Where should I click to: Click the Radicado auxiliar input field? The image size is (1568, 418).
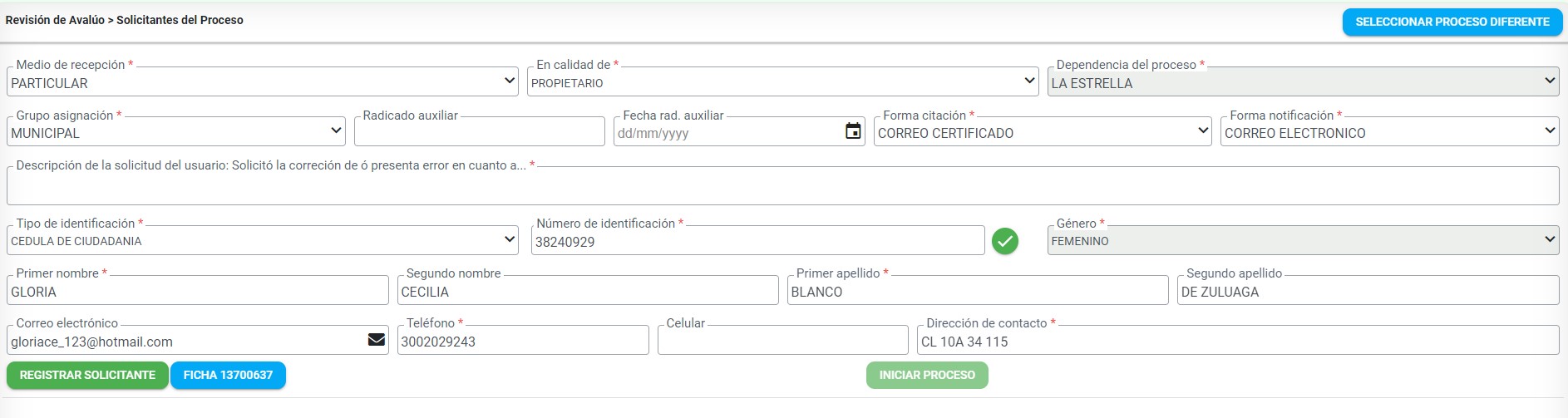click(479, 132)
